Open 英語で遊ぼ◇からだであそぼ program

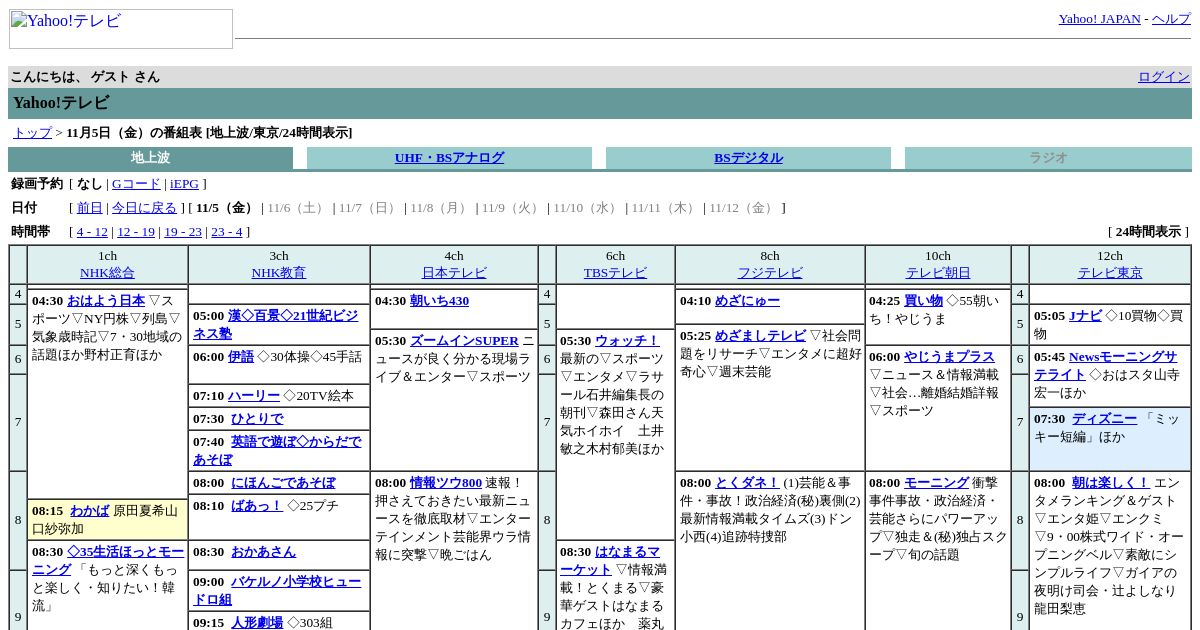click(277, 450)
